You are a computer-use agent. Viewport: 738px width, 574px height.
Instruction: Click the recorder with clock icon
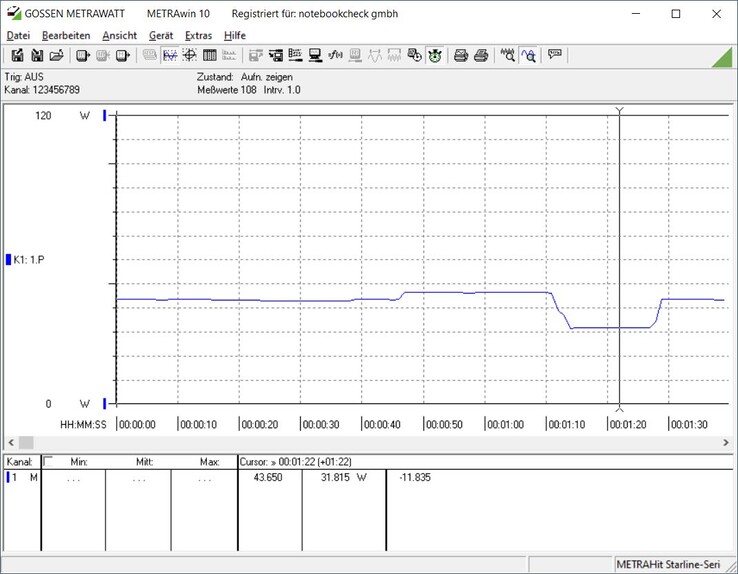tap(415, 56)
